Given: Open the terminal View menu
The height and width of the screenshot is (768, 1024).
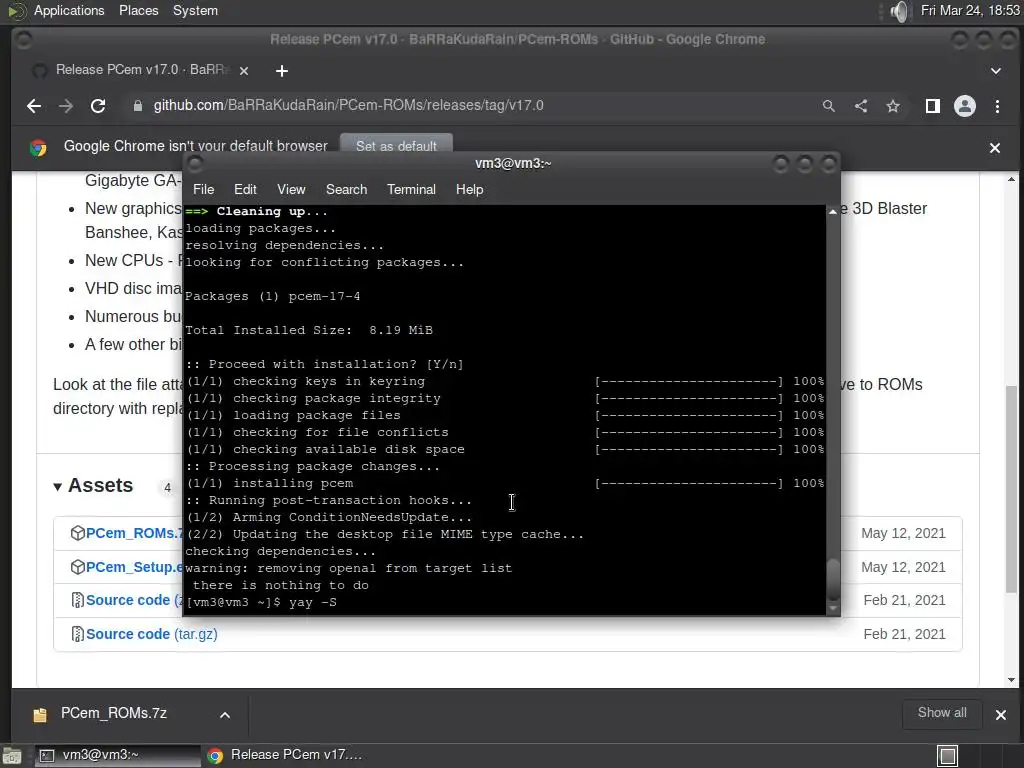Looking at the screenshot, I should click(x=291, y=189).
